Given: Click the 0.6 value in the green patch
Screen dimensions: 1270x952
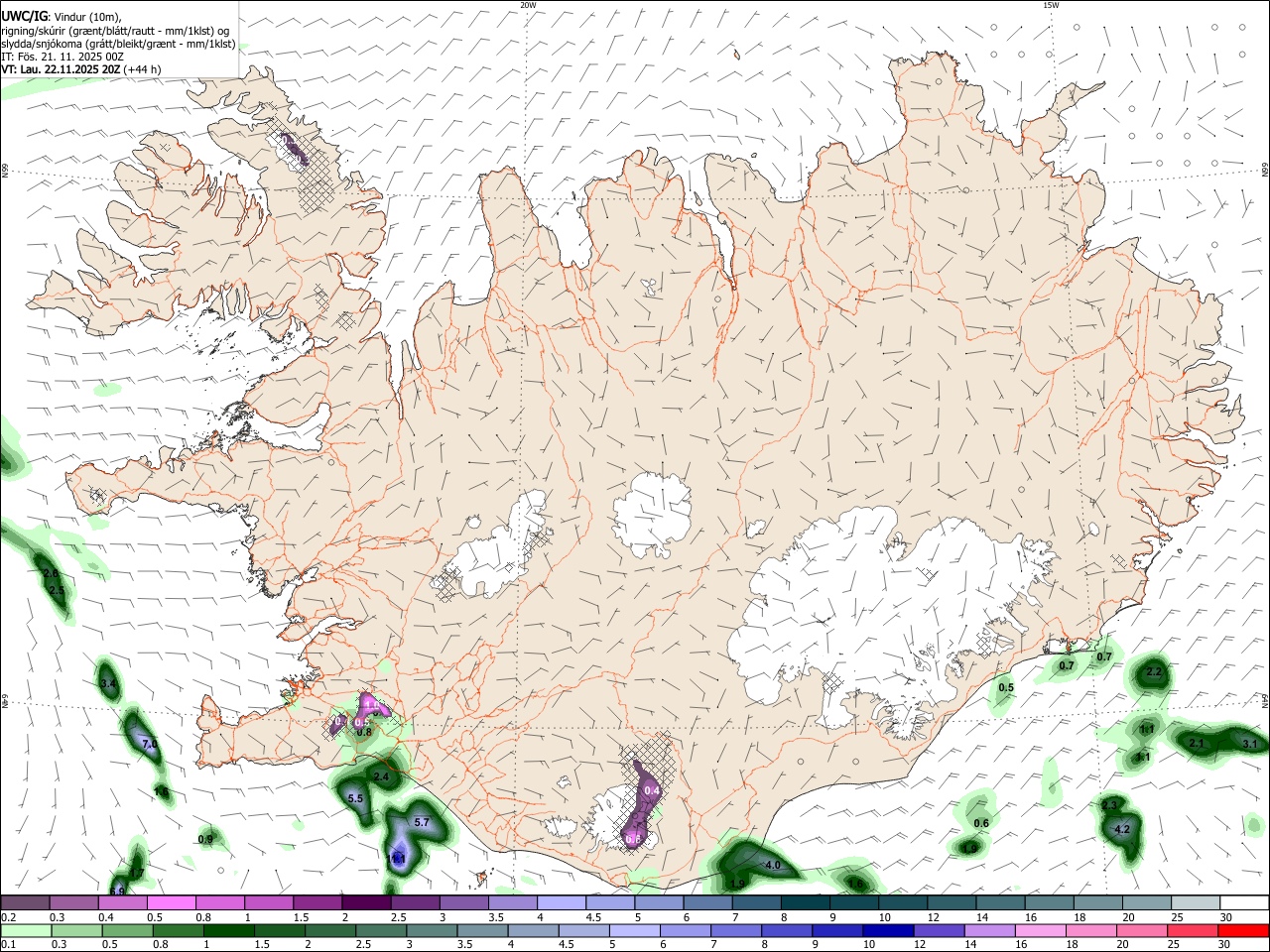Looking at the screenshot, I should tap(981, 824).
